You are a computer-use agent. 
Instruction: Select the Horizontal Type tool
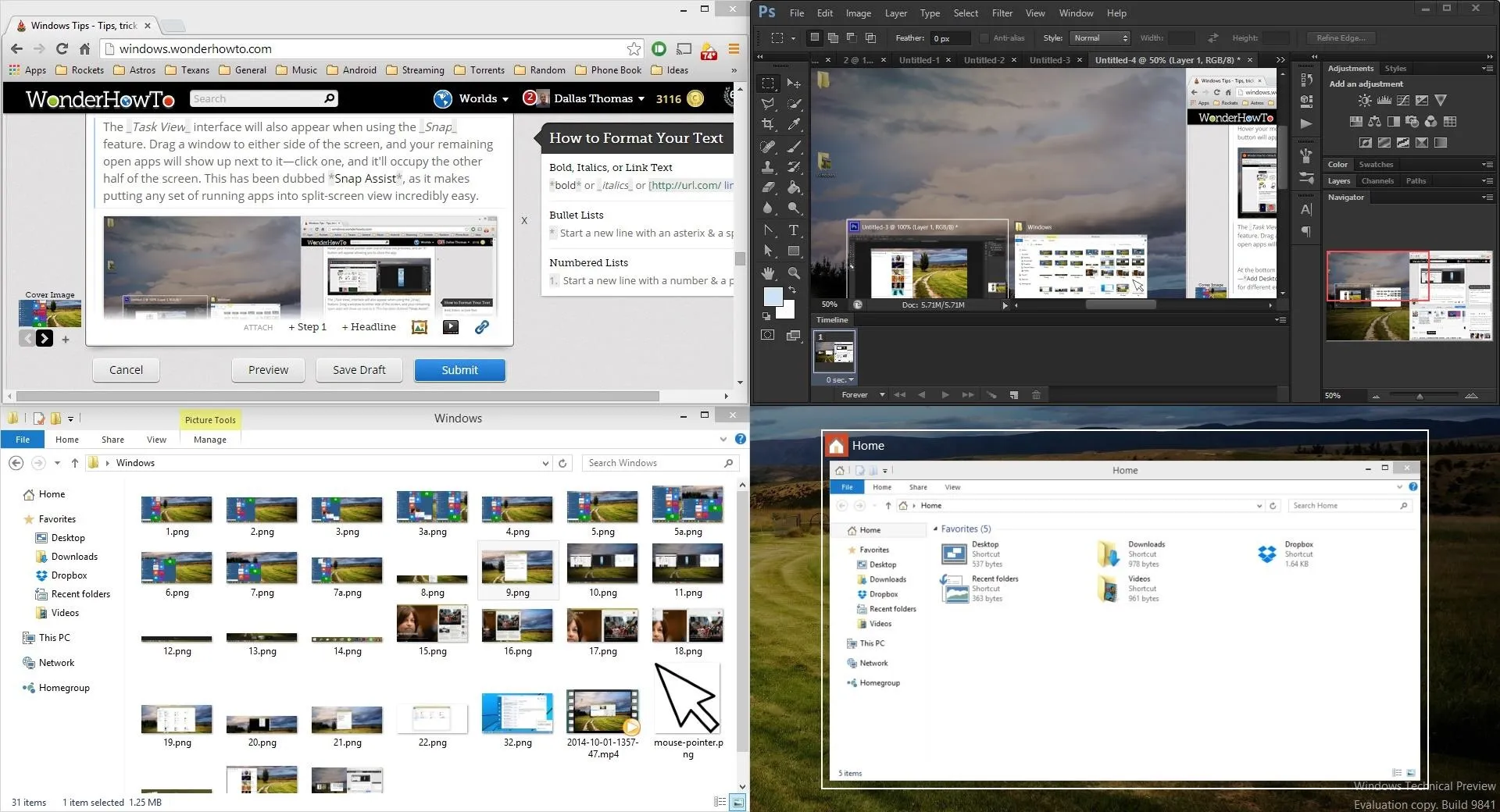click(794, 230)
